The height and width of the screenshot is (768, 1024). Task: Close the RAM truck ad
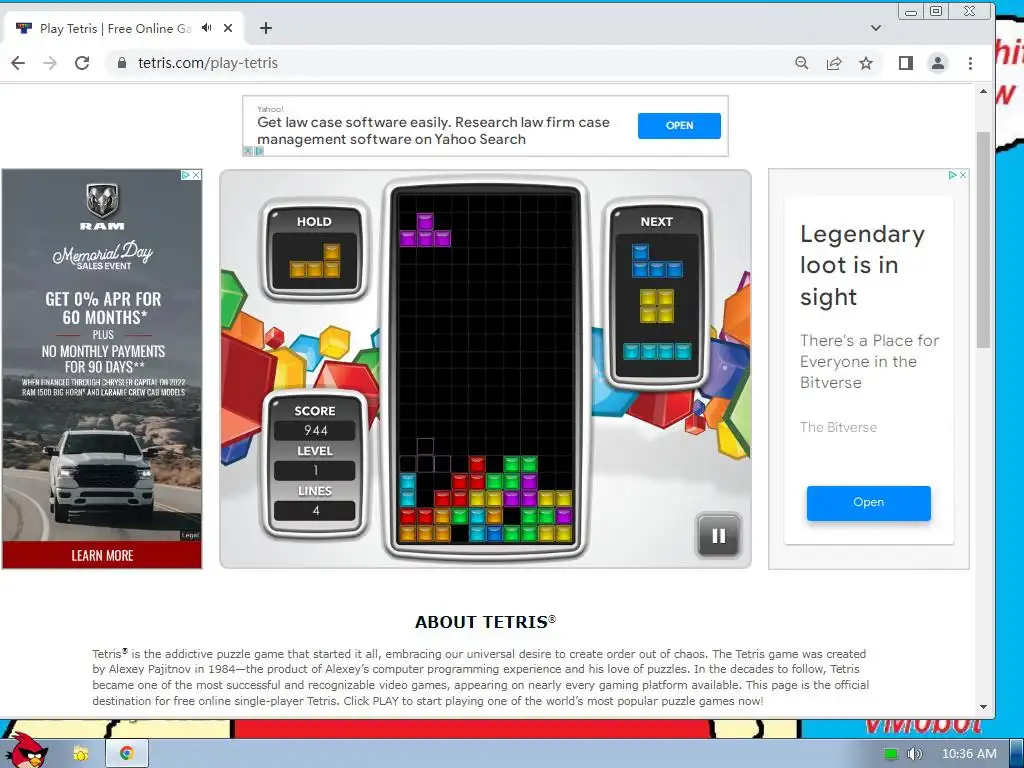[196, 175]
